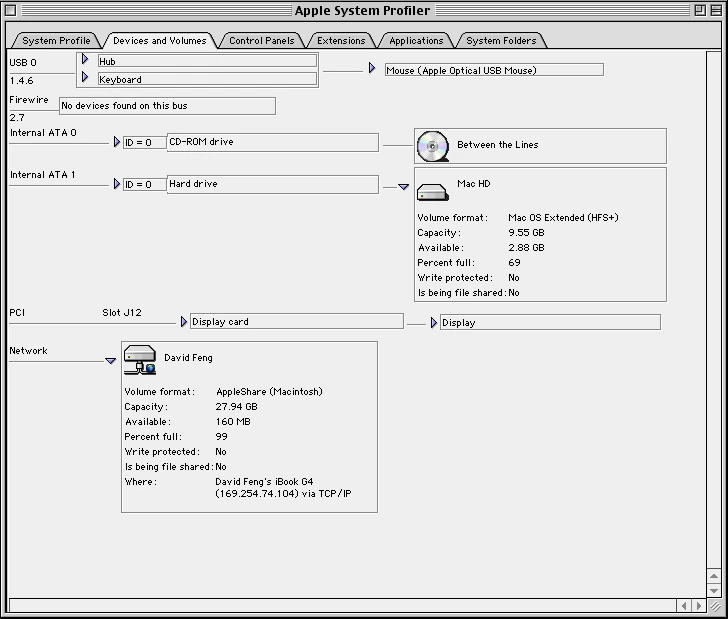Click the Display card field
Screen dimensions: 728x619
[x=297, y=321]
